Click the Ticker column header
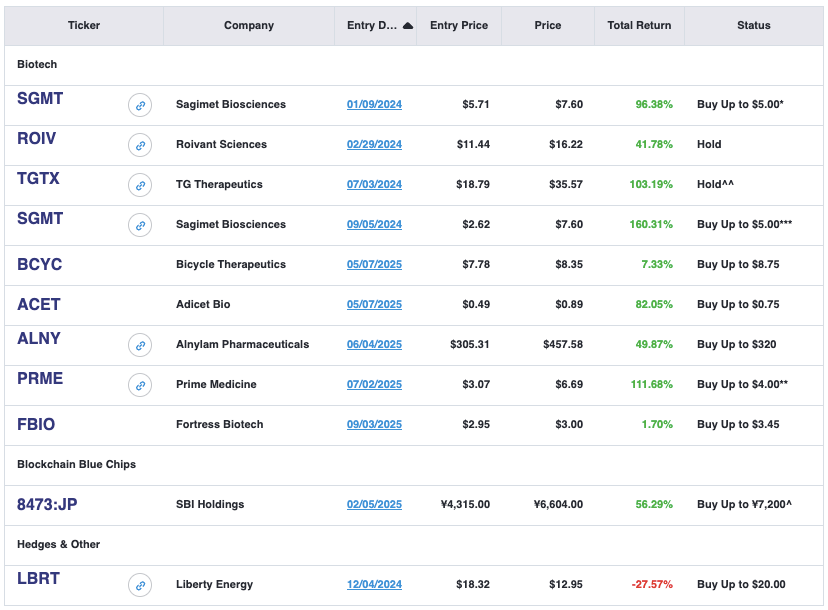828x610 pixels. [x=84, y=25]
